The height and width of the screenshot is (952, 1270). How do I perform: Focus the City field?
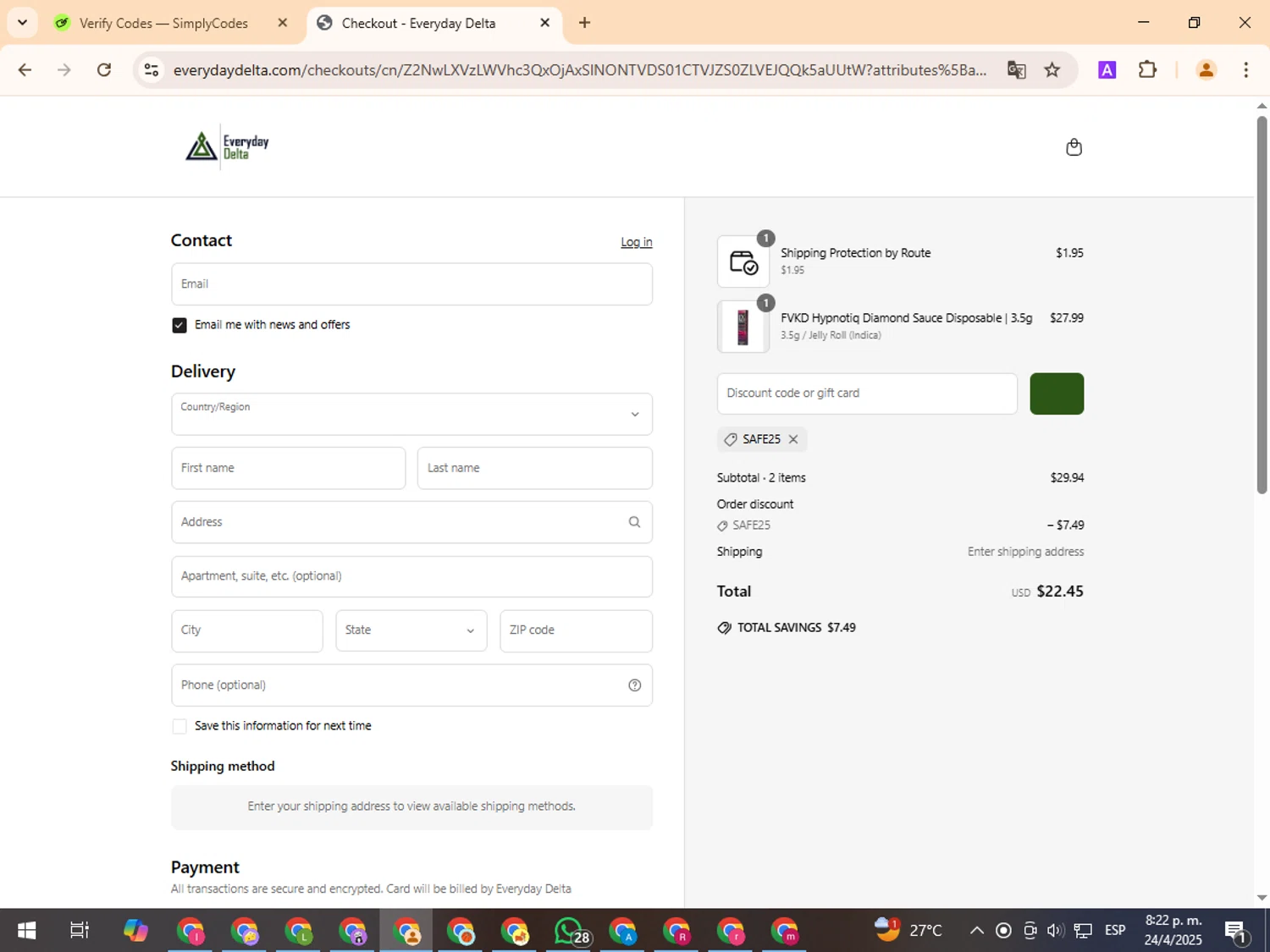coord(247,630)
